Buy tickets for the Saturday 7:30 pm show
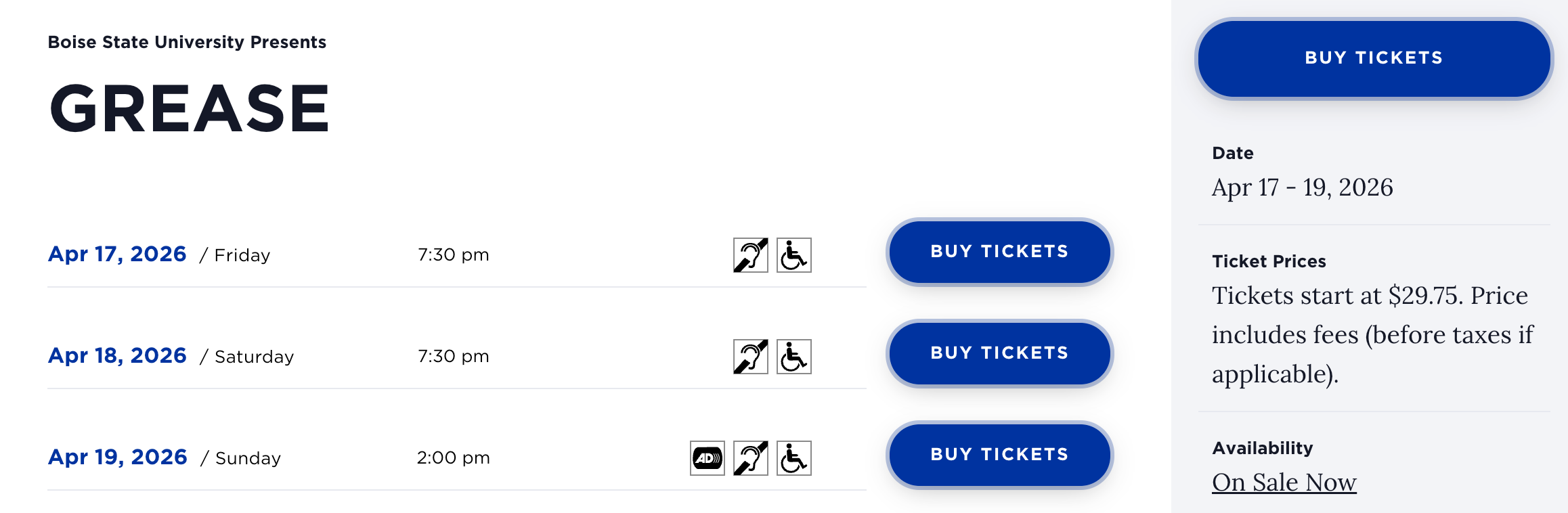1568x513 pixels. [x=999, y=353]
